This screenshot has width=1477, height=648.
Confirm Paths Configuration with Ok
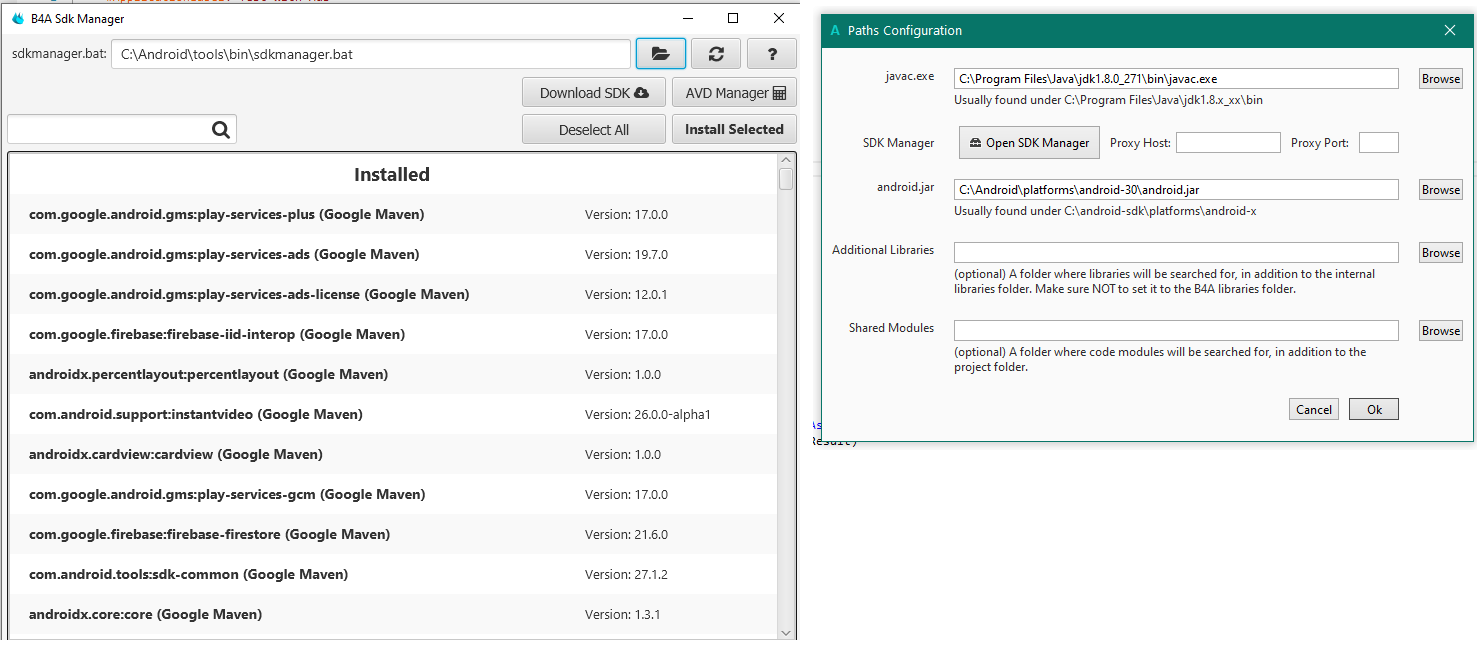(x=1374, y=409)
